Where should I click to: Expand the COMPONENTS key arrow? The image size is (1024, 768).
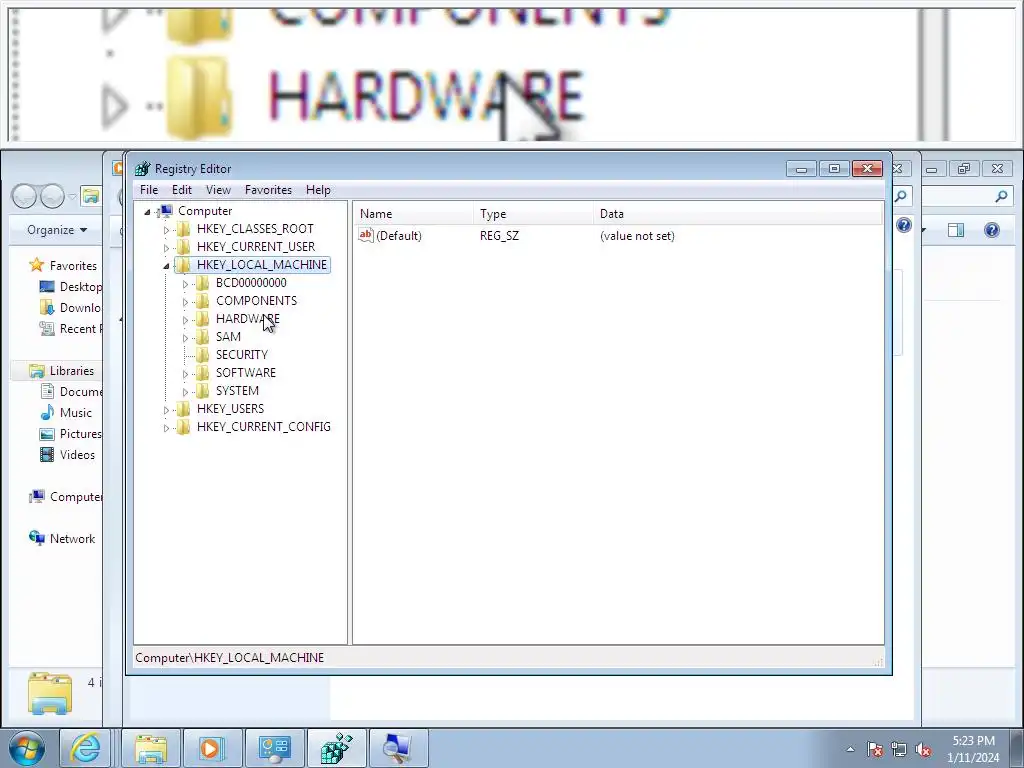click(x=185, y=302)
